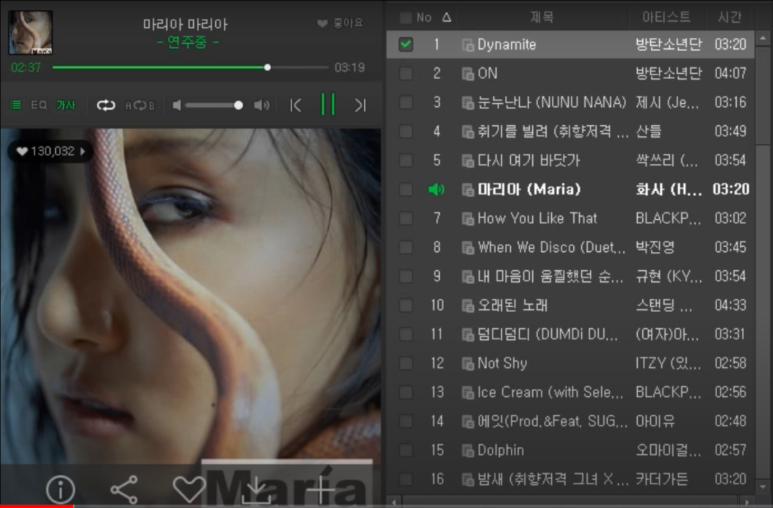Adjust the volume slider knob
This screenshot has height=508, width=773.
(238, 105)
